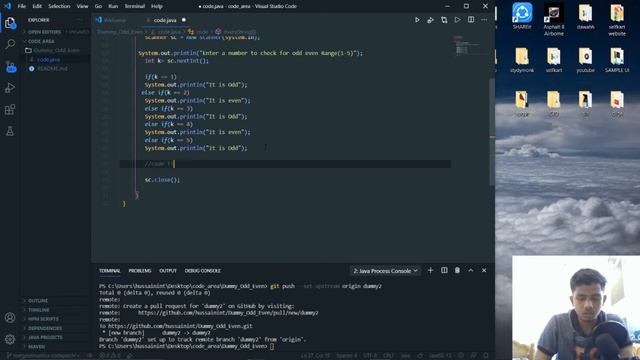640x360 pixels.
Task: Run the Java file with play icon
Action: (417, 20)
